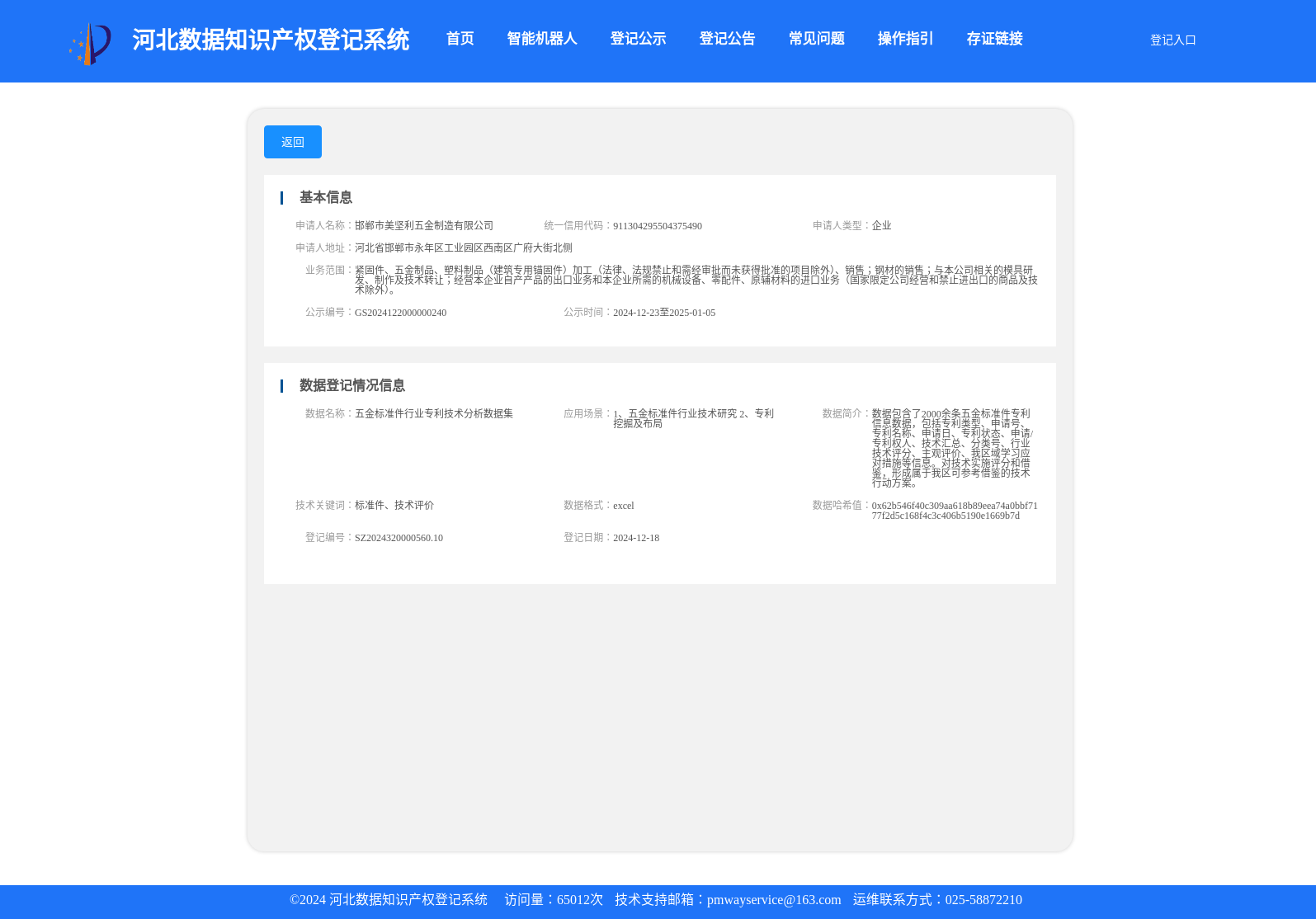The height and width of the screenshot is (919, 1316).
Task: Go to 登记公告 page
Action: [x=727, y=39]
